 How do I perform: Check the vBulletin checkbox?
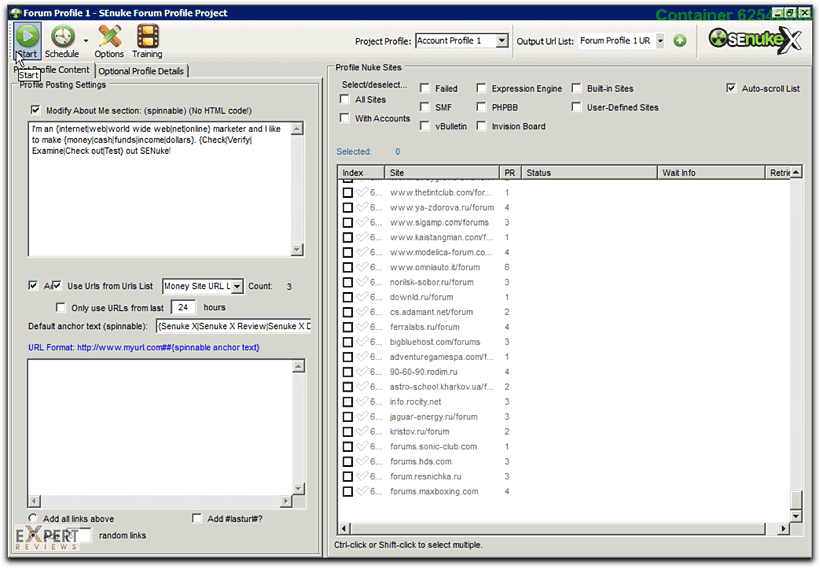[x=425, y=126]
